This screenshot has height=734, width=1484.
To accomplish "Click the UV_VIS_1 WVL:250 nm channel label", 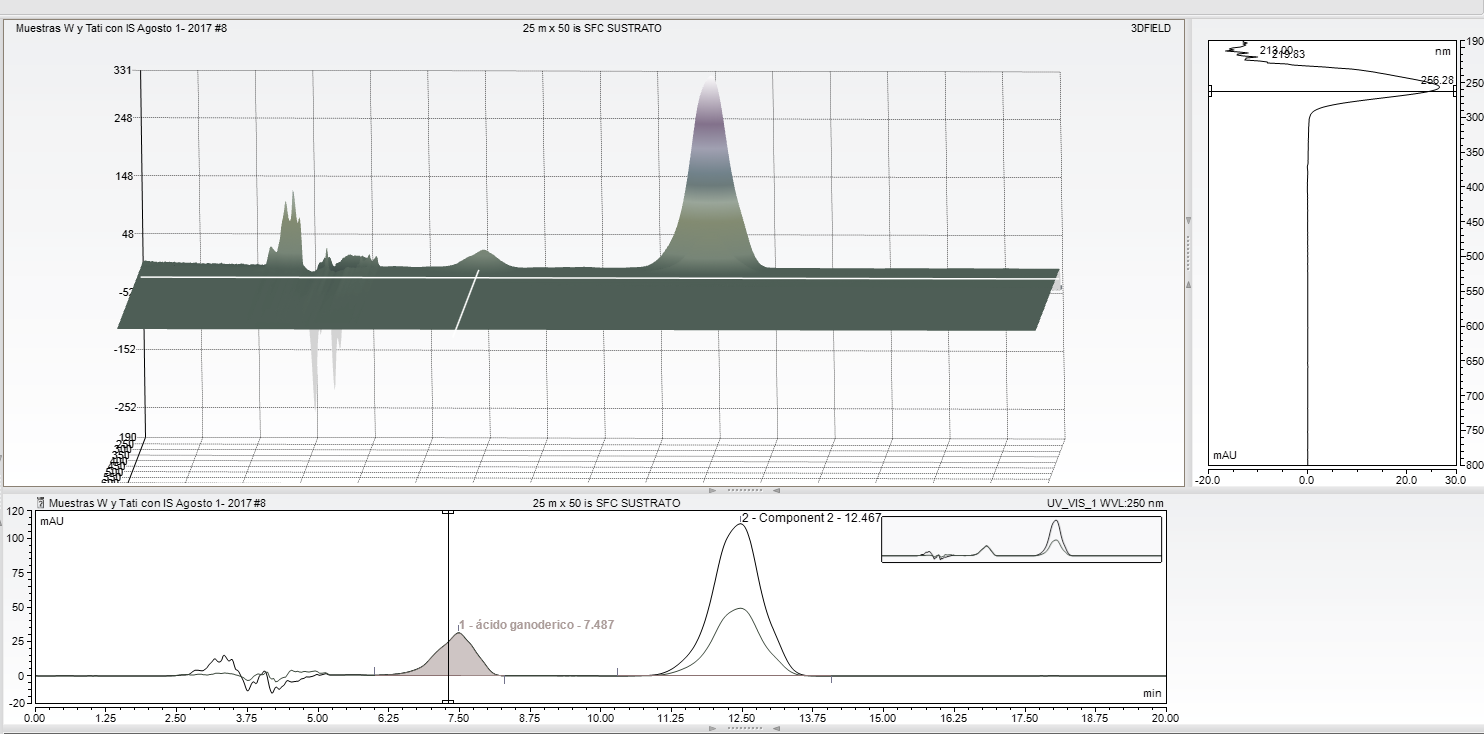I will (1105, 503).
